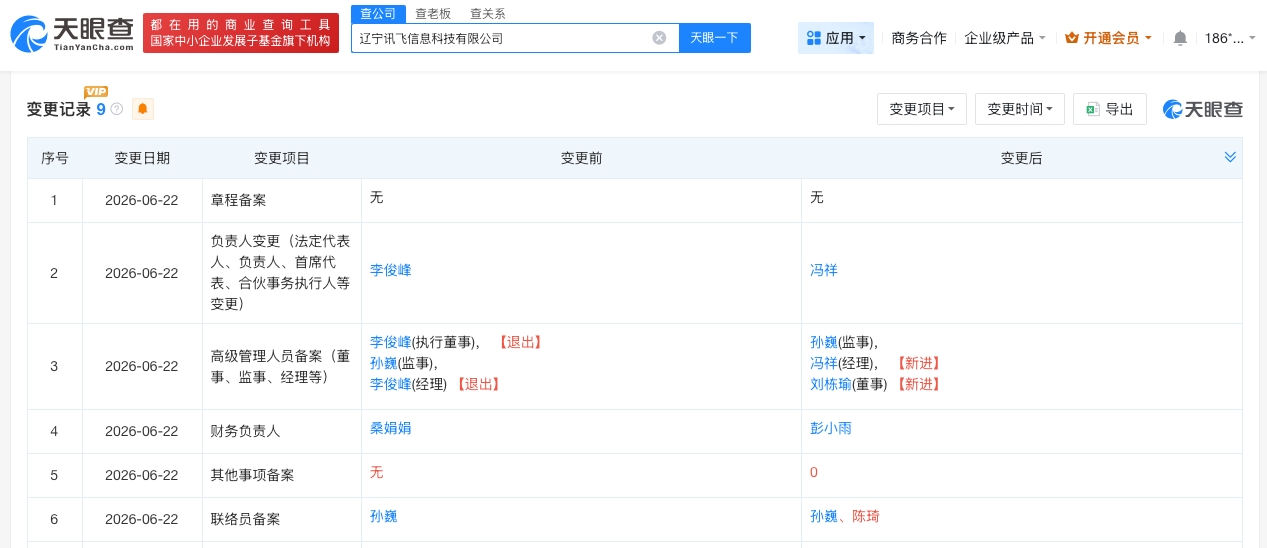The width and height of the screenshot is (1267, 548).
Task: Open the 变更项目 filter dropdown
Action: click(x=922, y=109)
